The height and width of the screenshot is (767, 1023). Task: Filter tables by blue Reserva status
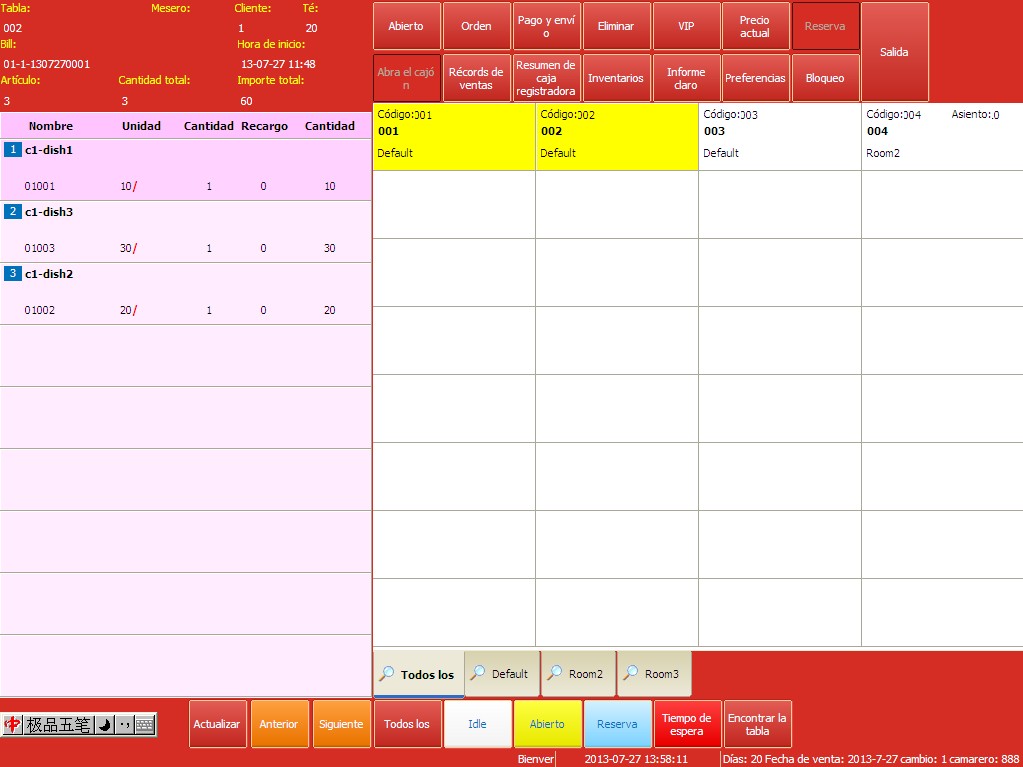tap(617, 724)
